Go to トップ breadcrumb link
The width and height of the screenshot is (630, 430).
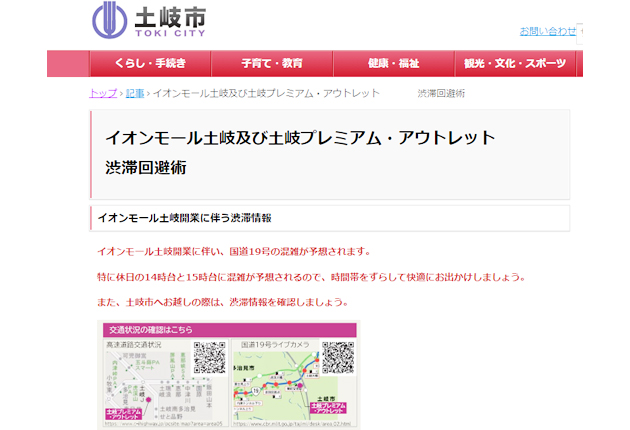(103, 93)
